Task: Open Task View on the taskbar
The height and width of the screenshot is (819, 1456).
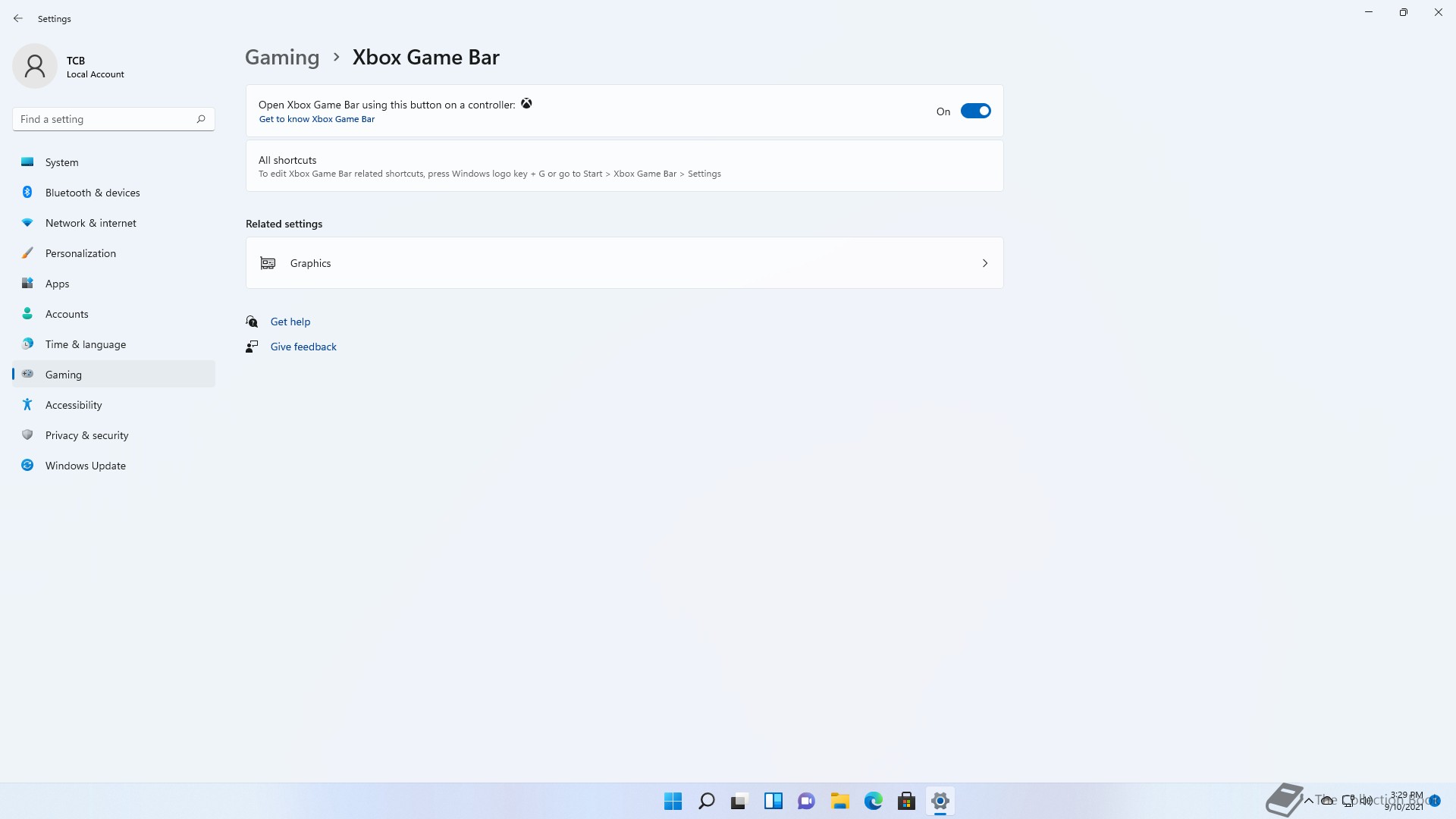Action: [x=739, y=801]
